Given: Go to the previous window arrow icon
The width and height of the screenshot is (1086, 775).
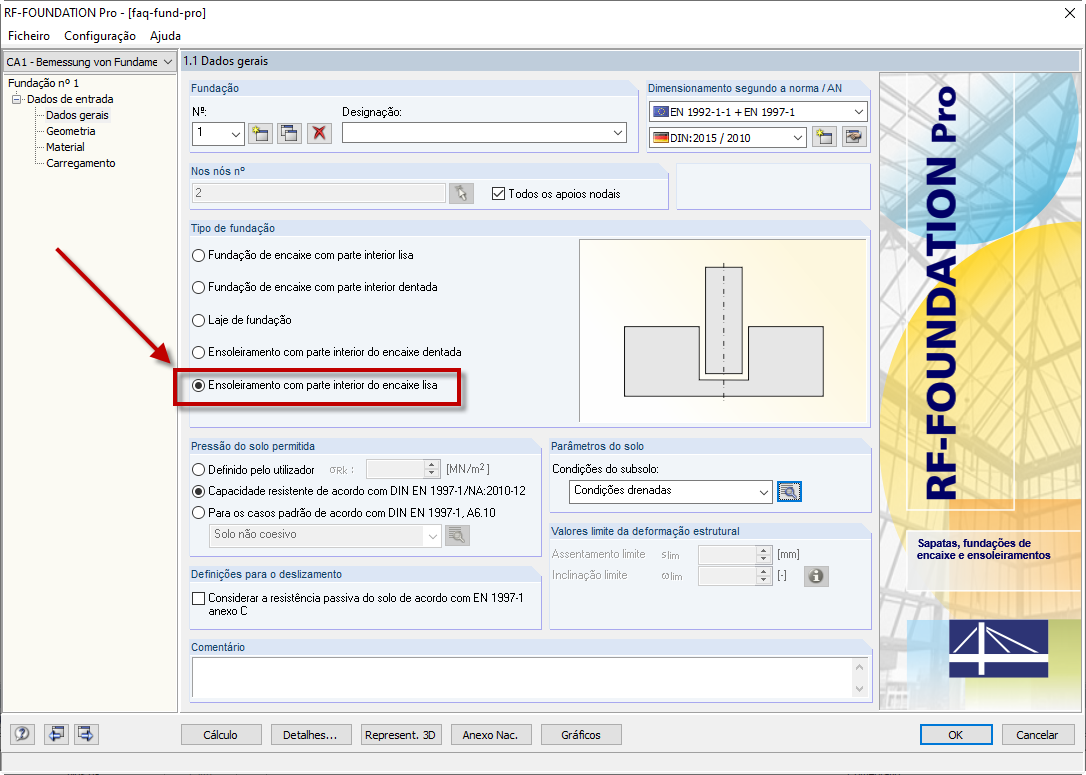Looking at the screenshot, I should point(56,734).
